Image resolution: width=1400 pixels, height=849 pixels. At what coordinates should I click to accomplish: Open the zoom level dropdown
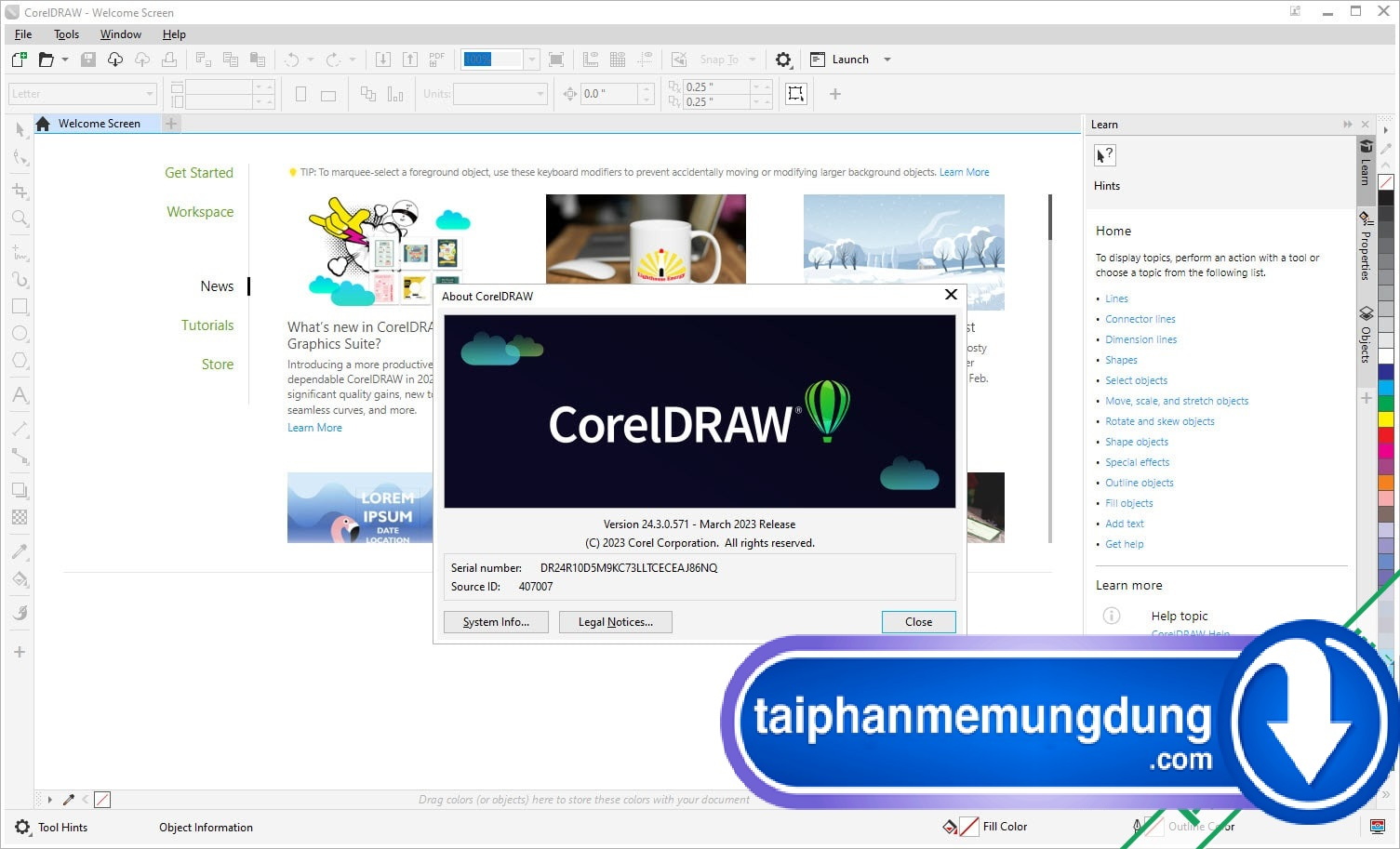[532, 60]
